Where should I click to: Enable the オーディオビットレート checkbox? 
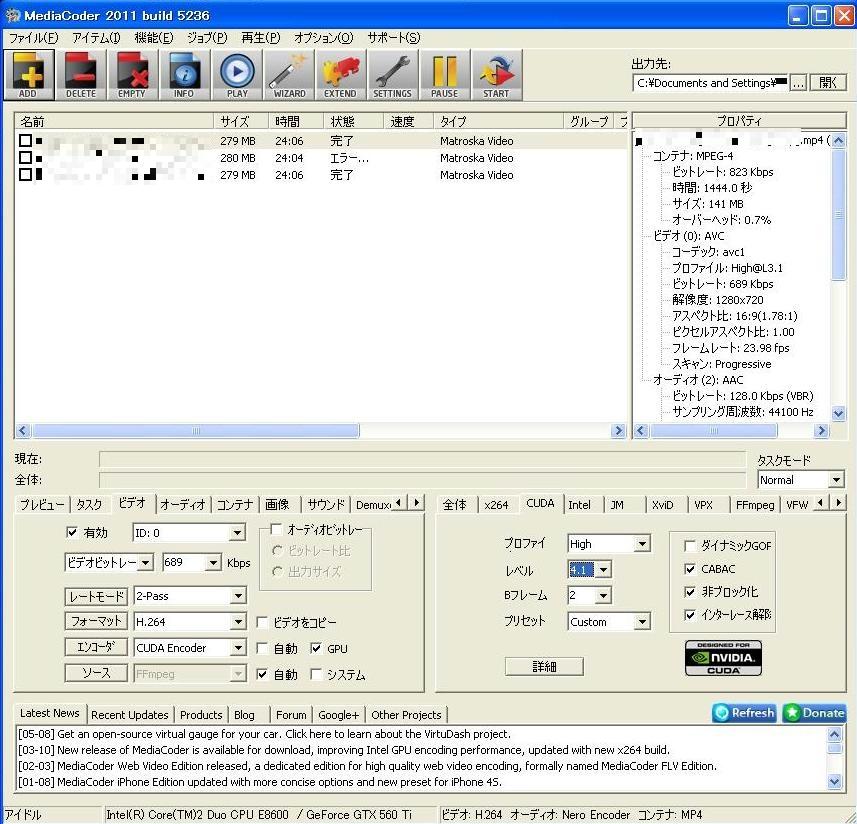(277, 529)
